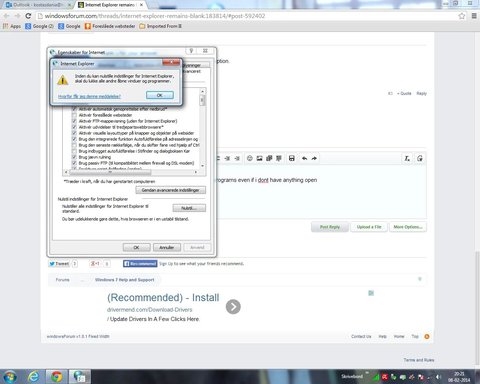
Task: Click the Post Reply button
Action: (x=330, y=227)
